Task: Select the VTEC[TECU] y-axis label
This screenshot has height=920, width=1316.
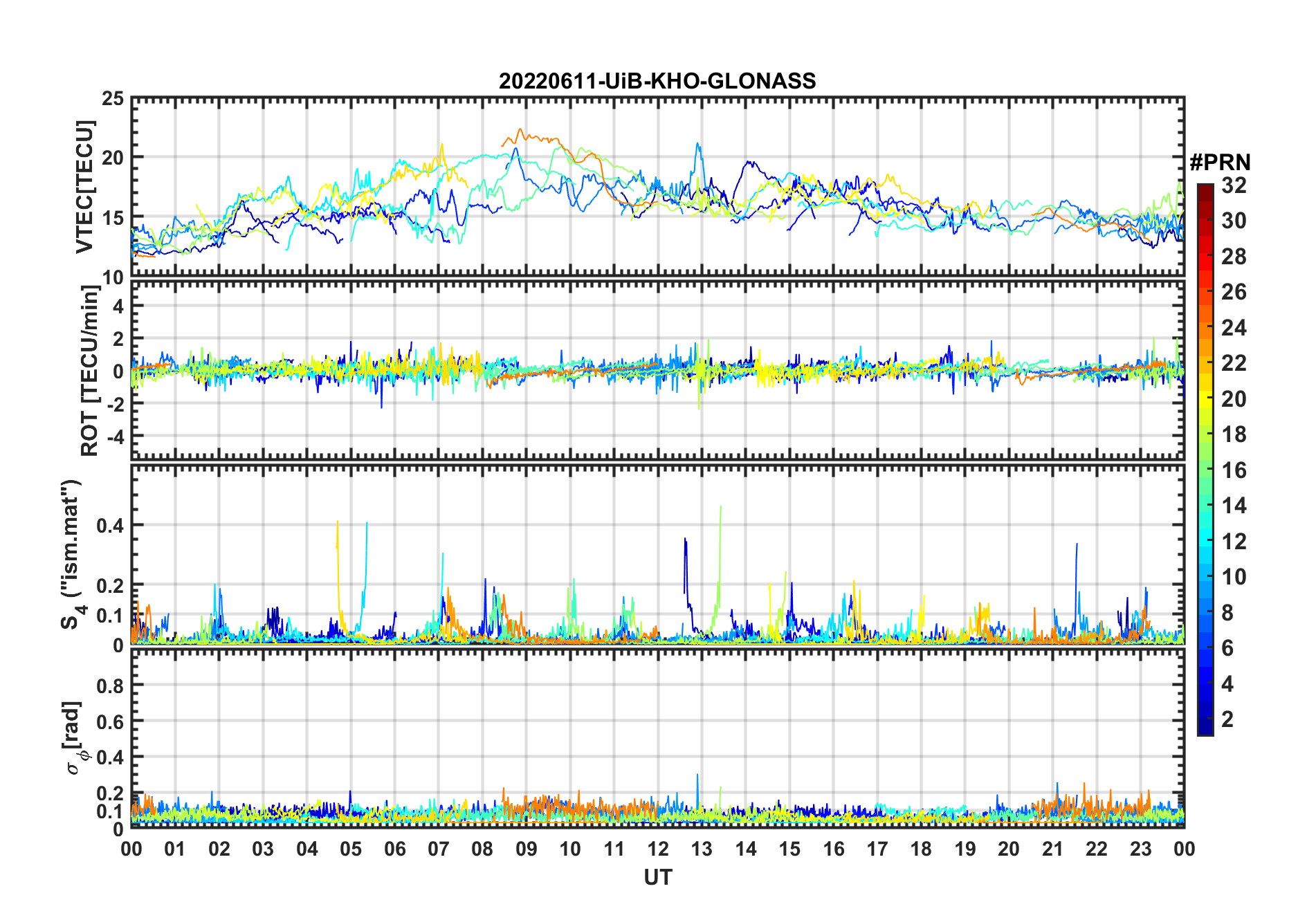Action: point(84,187)
